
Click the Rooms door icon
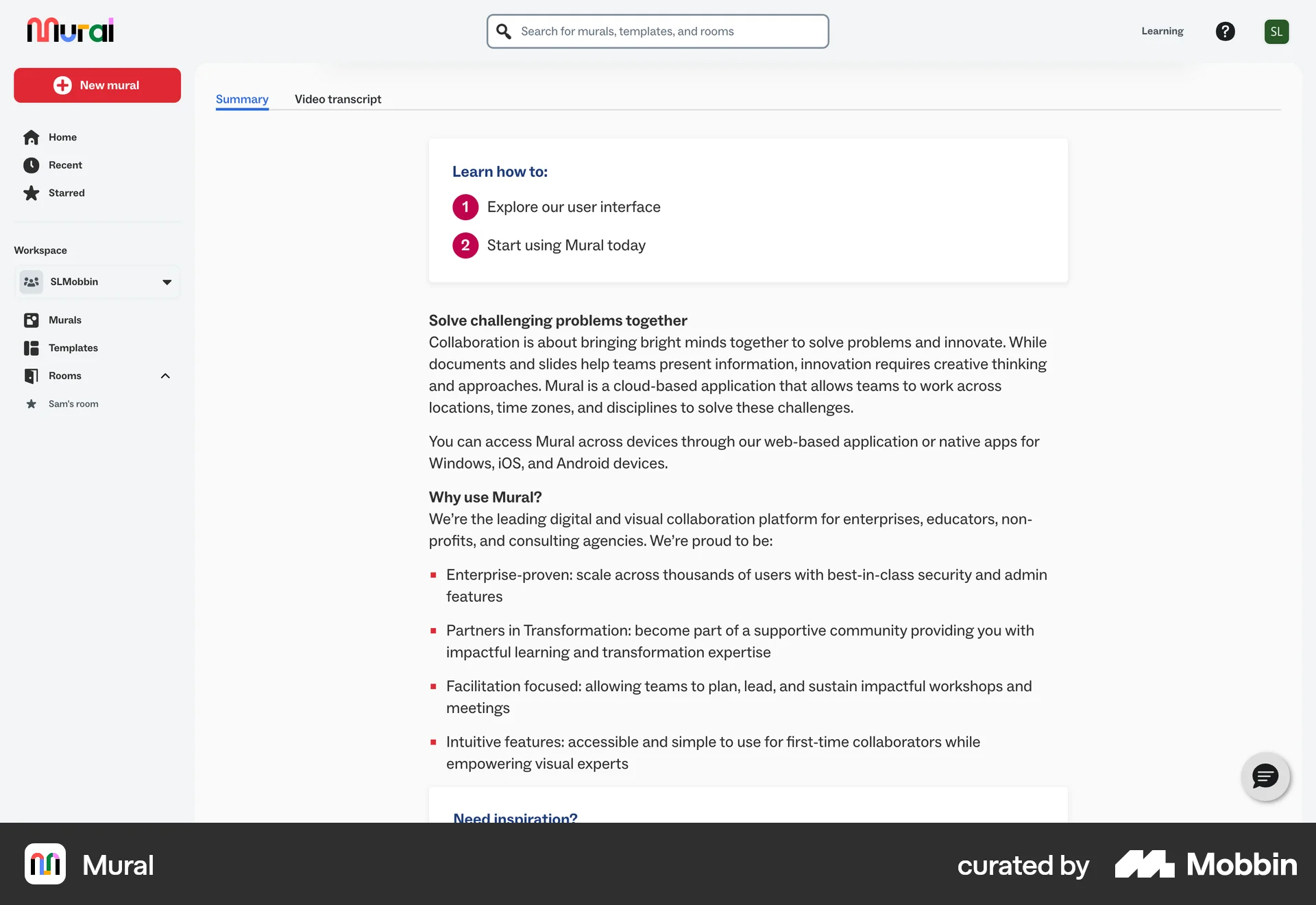(x=31, y=376)
